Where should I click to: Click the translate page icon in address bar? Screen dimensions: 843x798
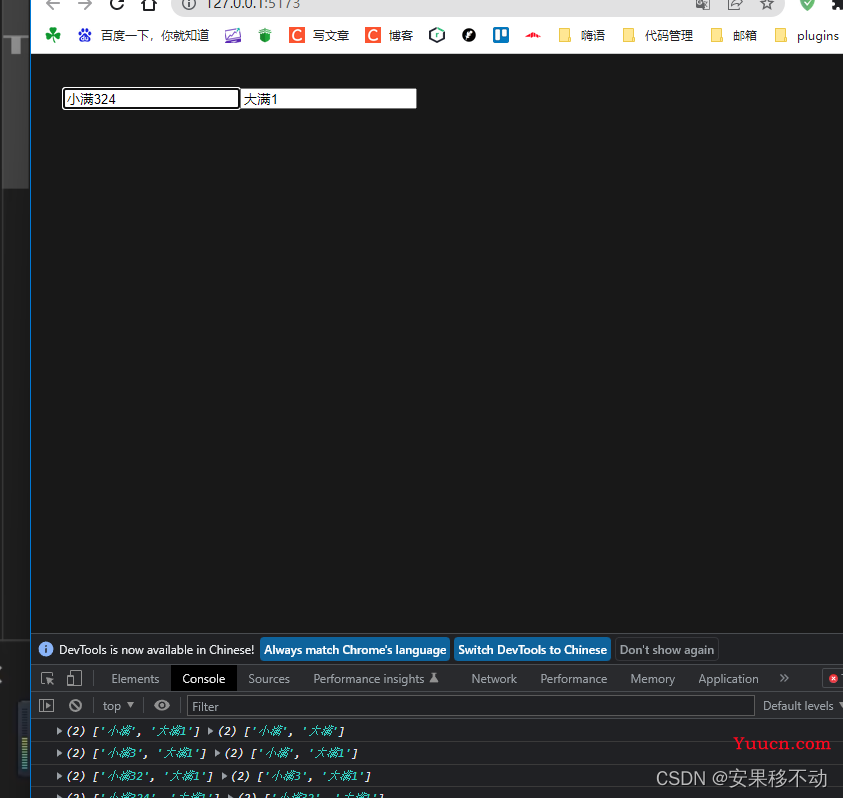[702, 5]
